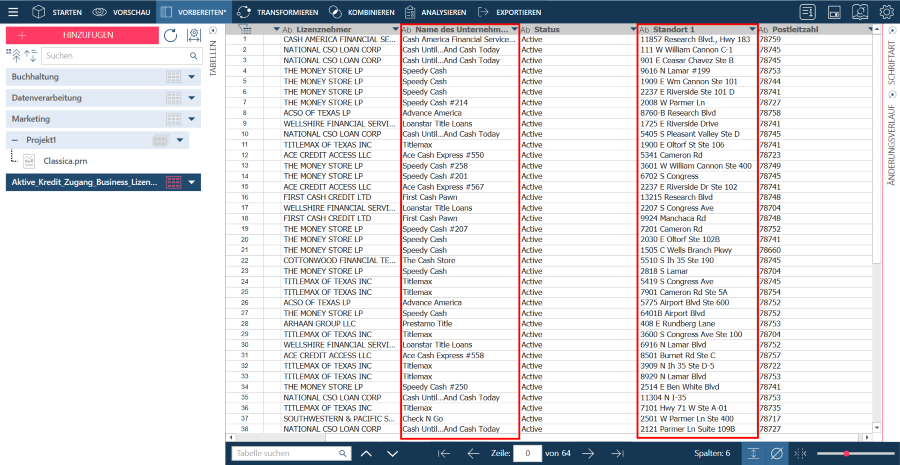Click the magnifier in the Suchen box
This screenshot has width=900, height=465.
193,56
